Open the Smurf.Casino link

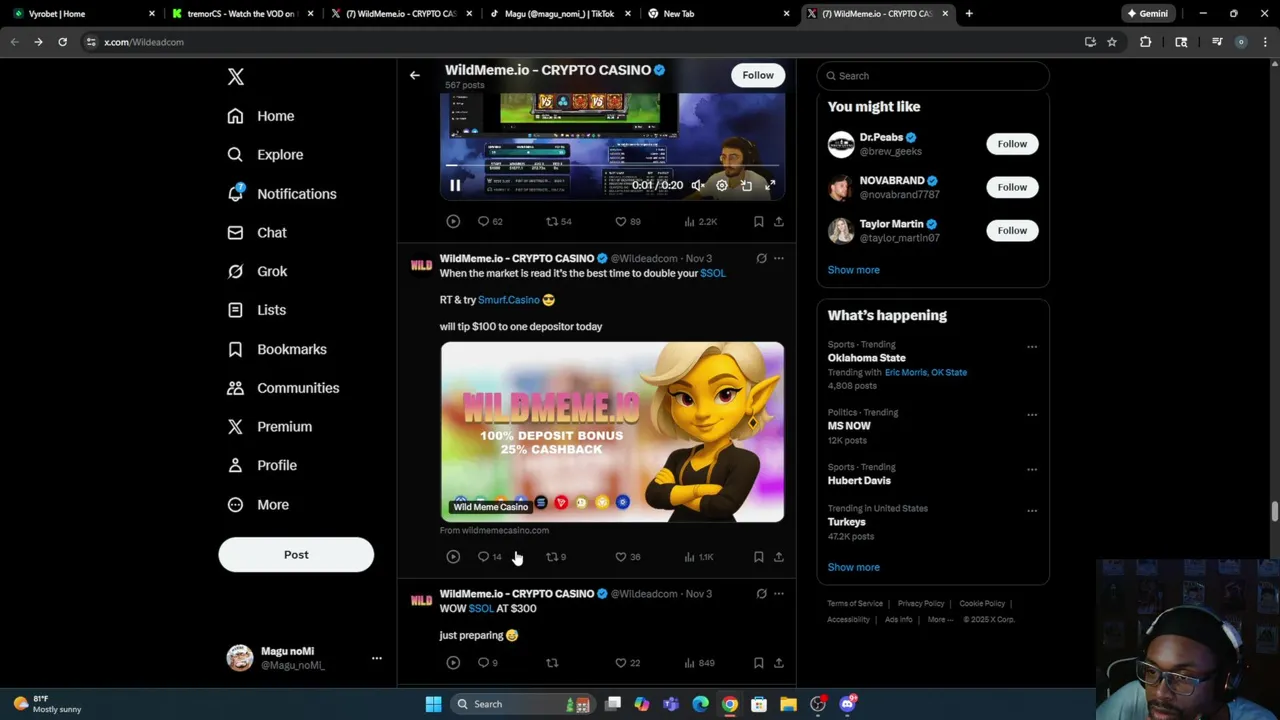coord(508,300)
